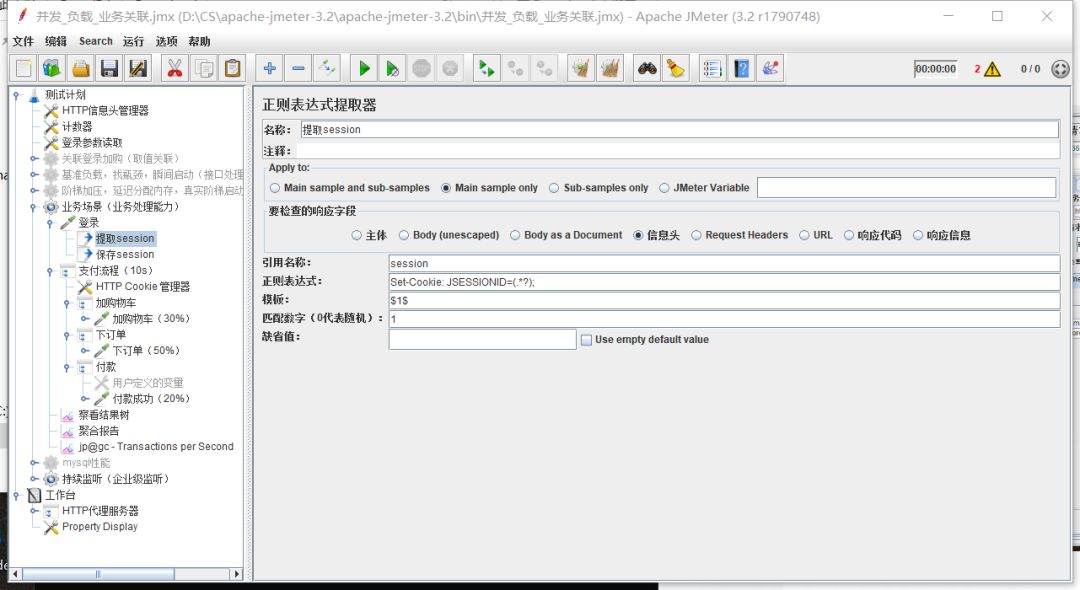Expand all tree nodes using the plus icon
Screen dimensions: 1080x590
coord(270,68)
